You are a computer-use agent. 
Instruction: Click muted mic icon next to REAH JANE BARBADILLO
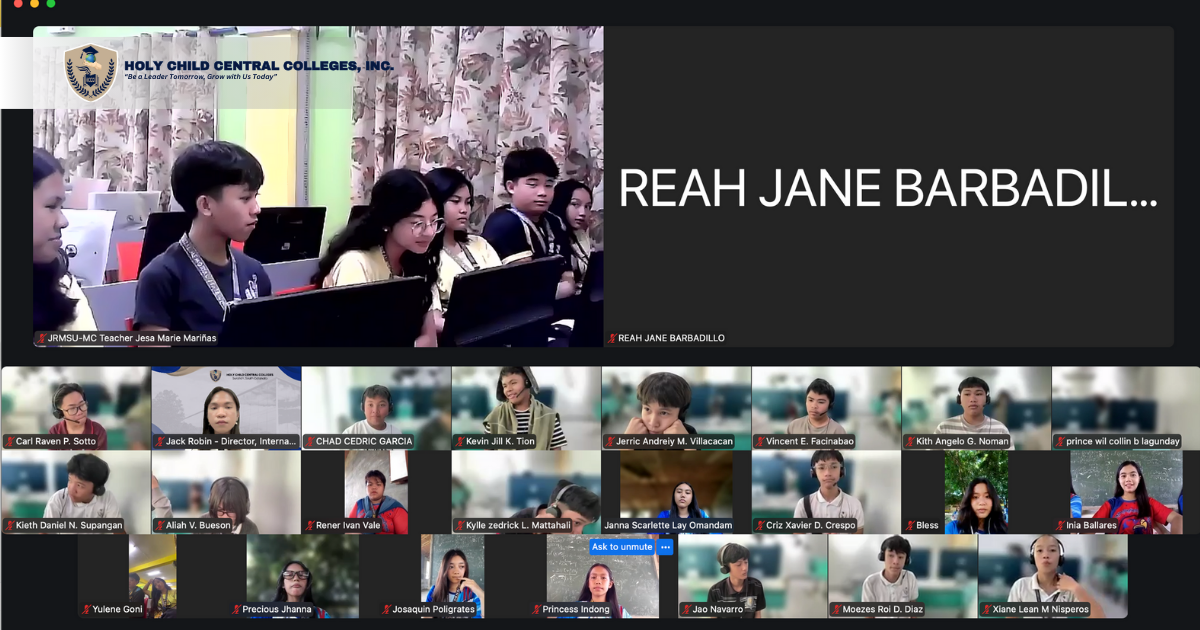[x=612, y=338]
